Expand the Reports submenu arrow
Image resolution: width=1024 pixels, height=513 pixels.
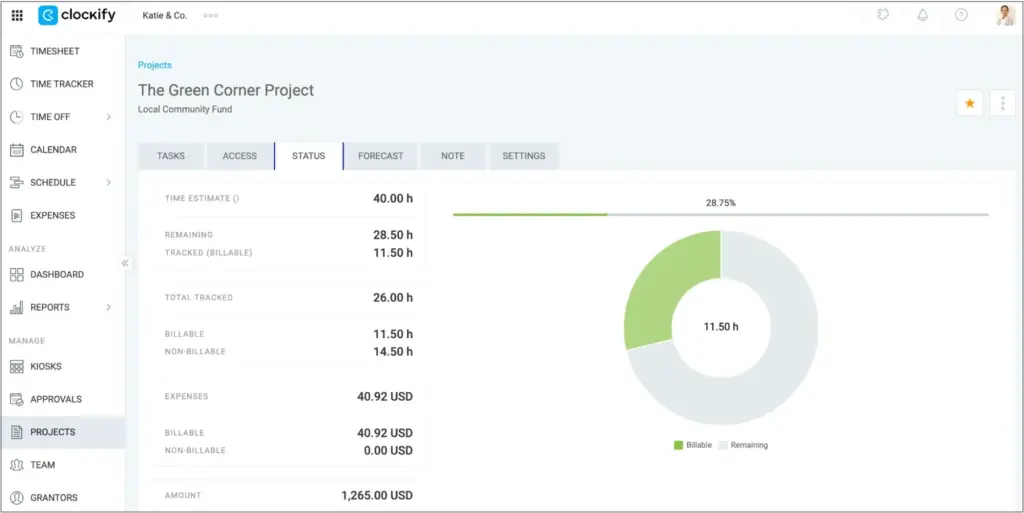click(x=109, y=307)
